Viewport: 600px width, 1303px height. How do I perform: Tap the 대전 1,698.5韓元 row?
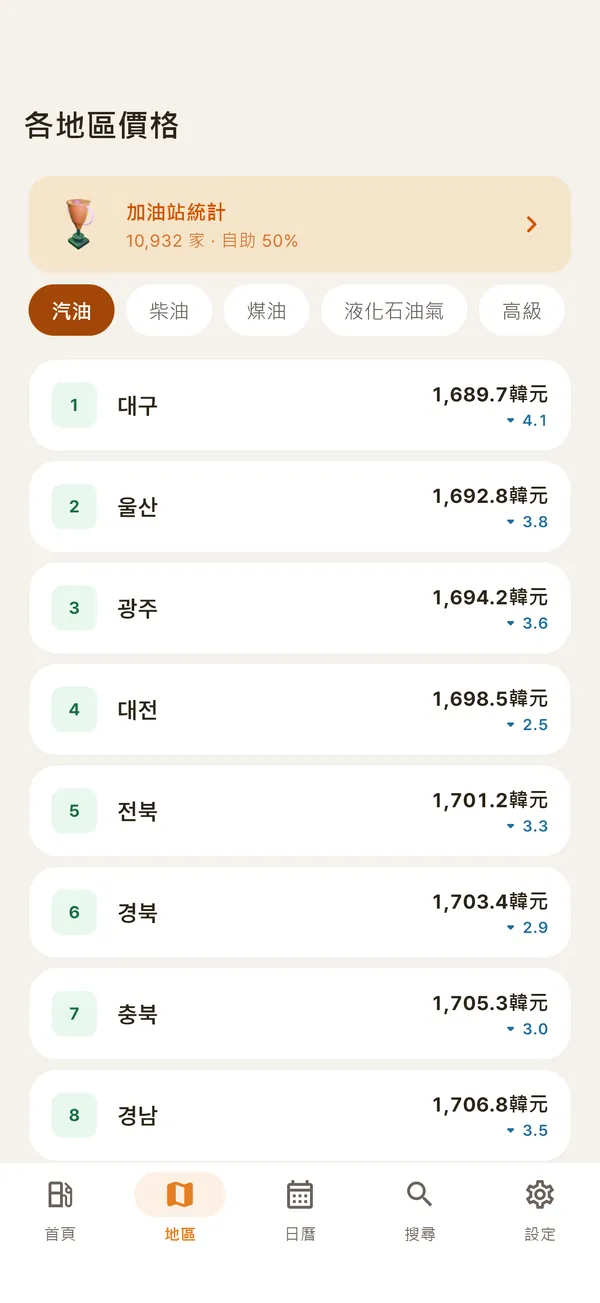(x=300, y=710)
